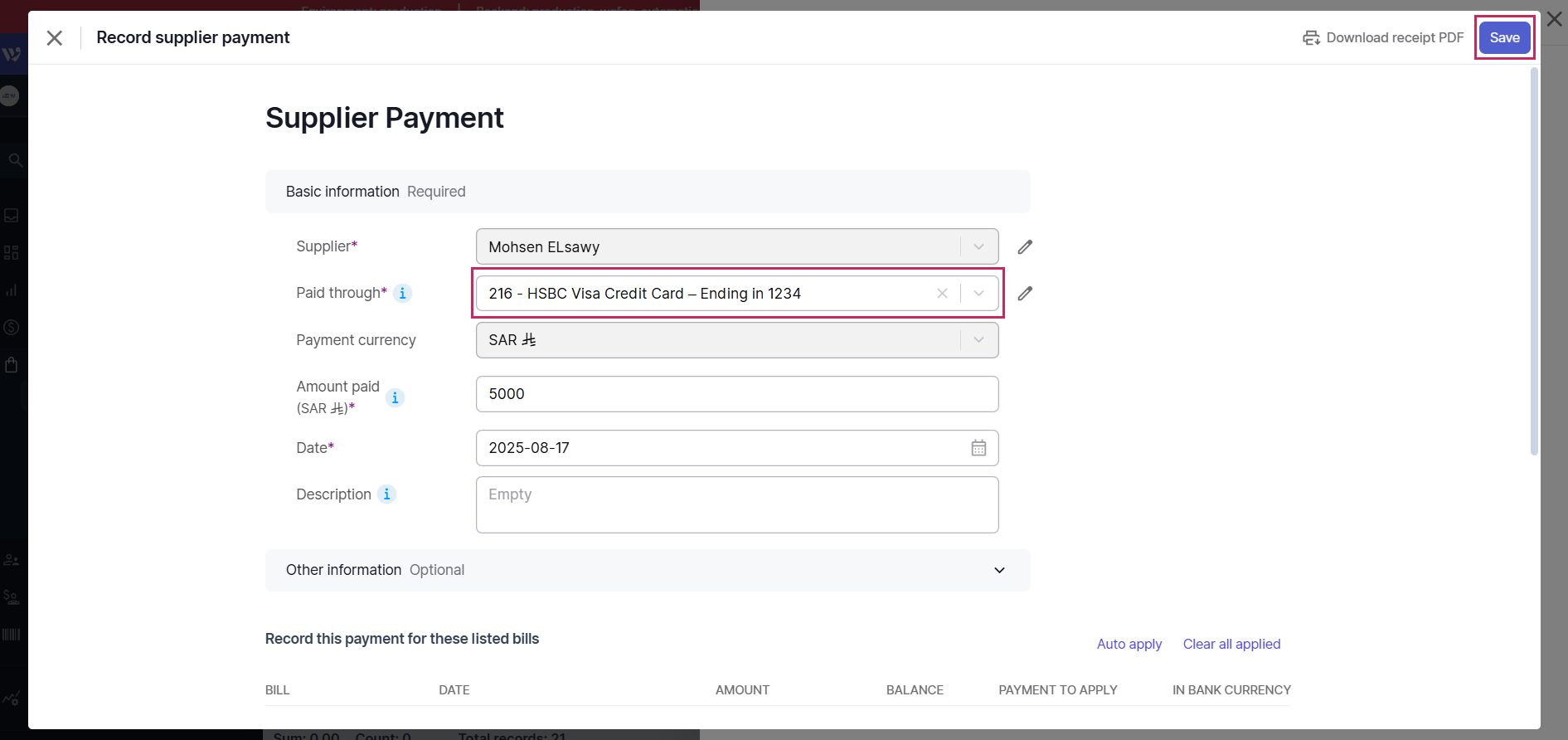Click Download receipt PDF
This screenshot has width=1568, height=740.
(x=1383, y=38)
